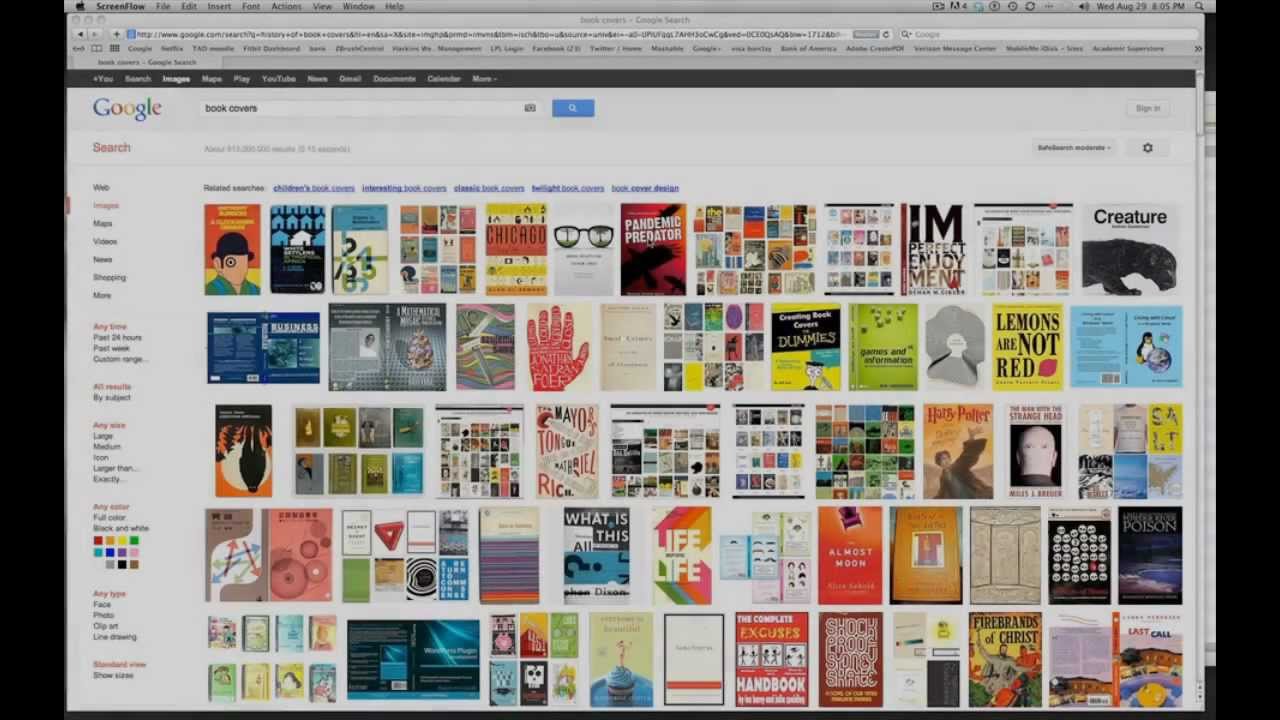1280x720 pixels.
Task: Choose Larger than... size filter
Action: pyautogui.click(x=115, y=468)
